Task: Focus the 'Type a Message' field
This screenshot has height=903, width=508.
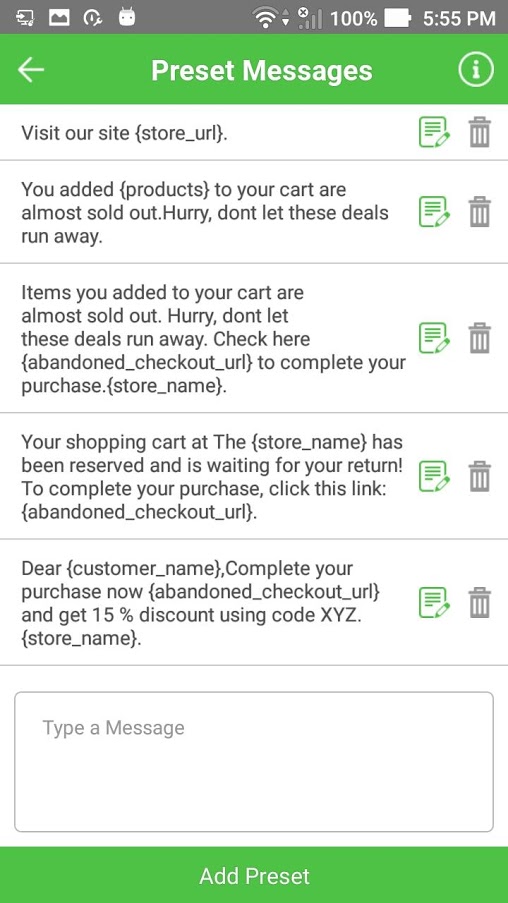Action: [x=254, y=762]
